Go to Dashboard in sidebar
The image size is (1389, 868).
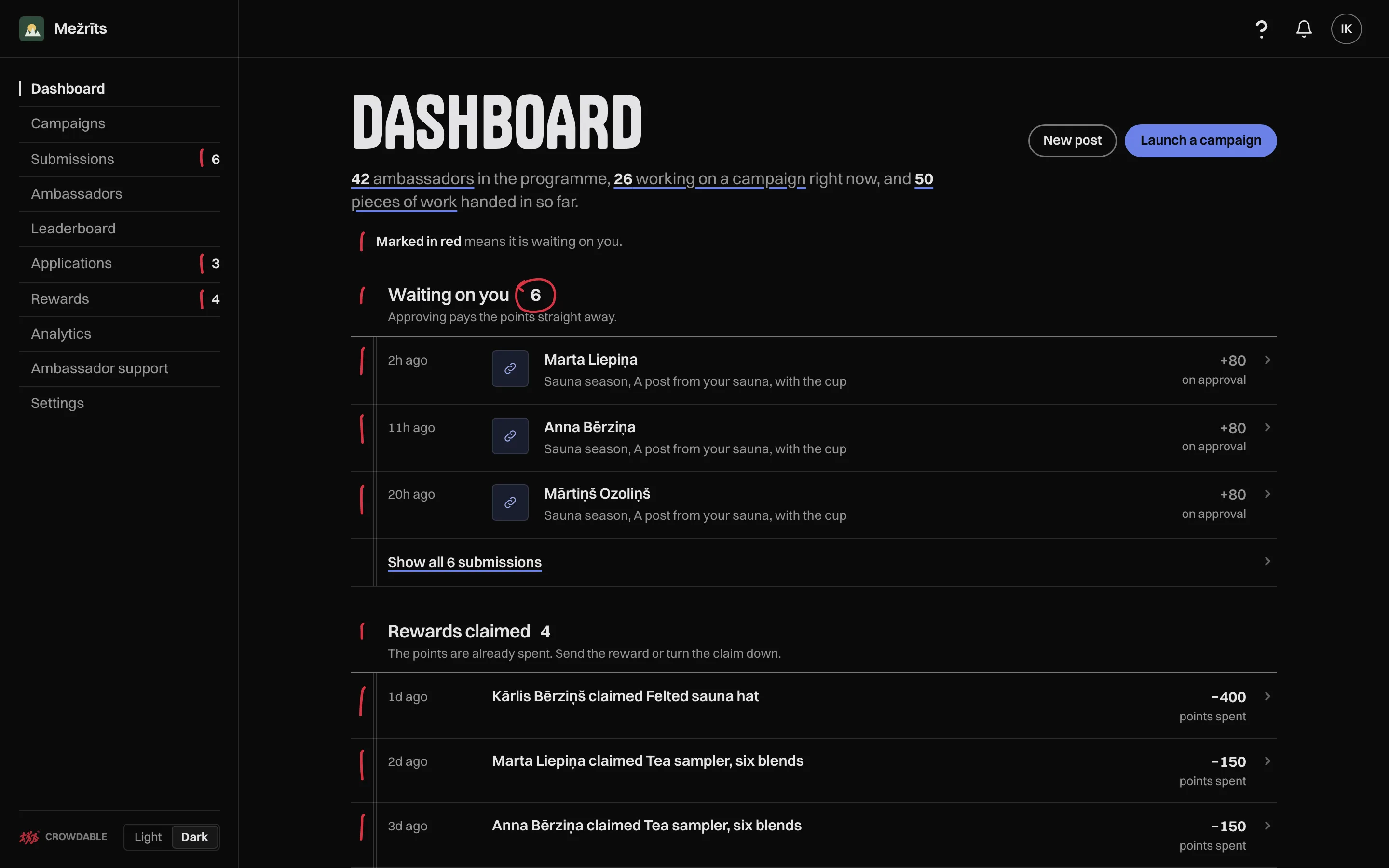point(120,89)
